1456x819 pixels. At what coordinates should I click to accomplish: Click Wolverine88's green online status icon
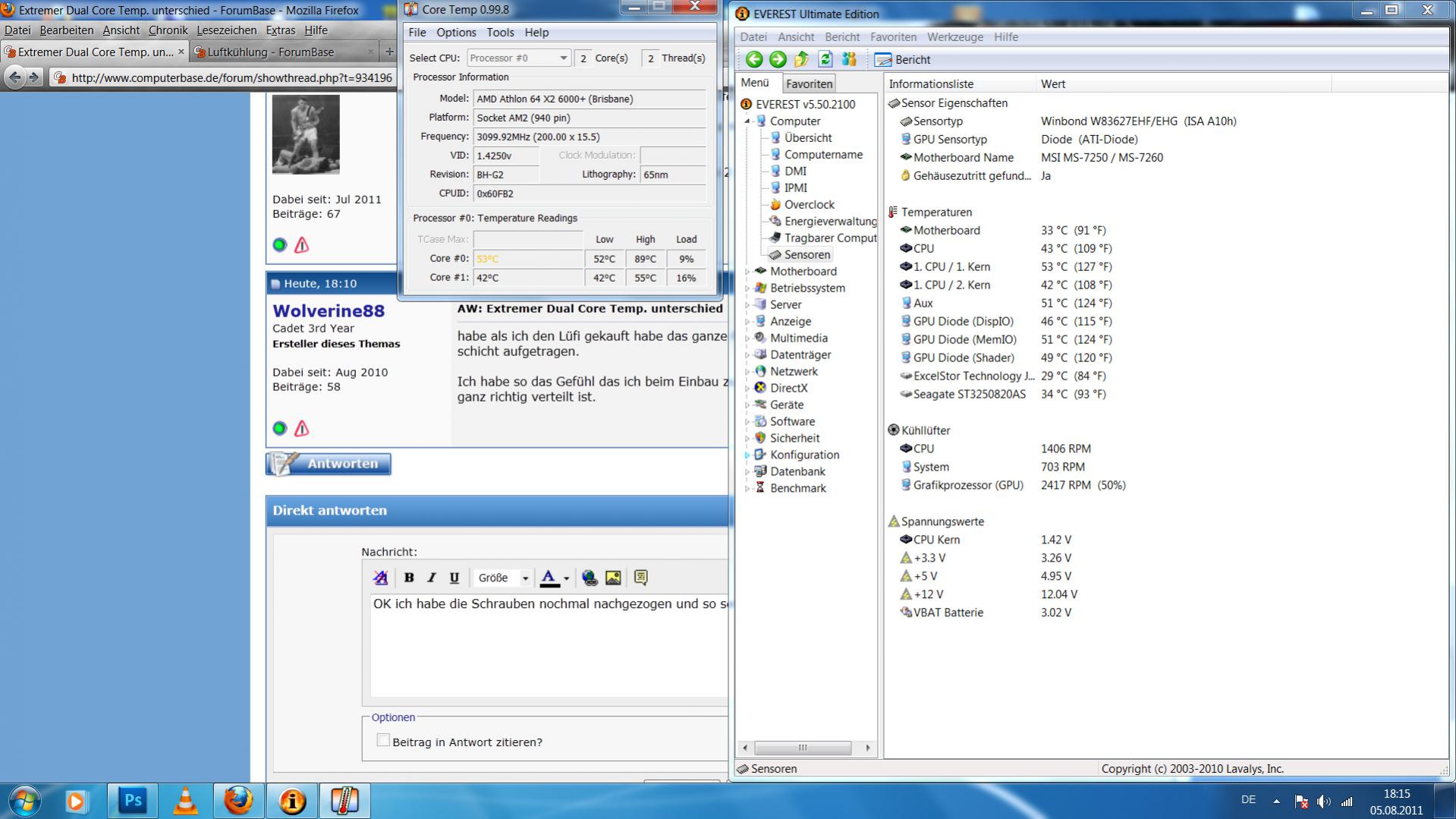[x=280, y=428]
